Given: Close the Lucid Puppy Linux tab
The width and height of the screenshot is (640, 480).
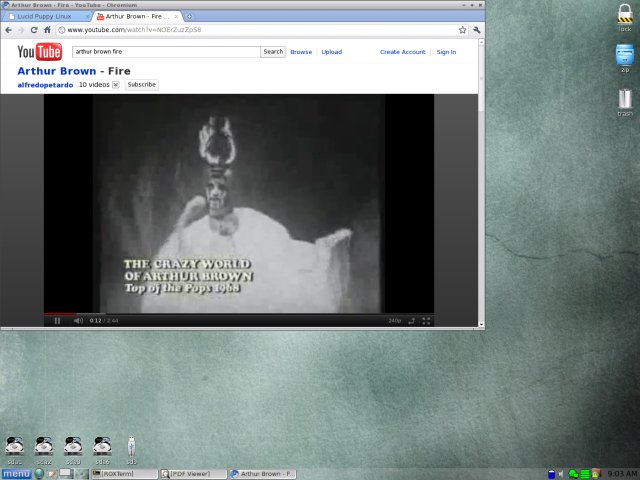Looking at the screenshot, I should [x=87, y=17].
